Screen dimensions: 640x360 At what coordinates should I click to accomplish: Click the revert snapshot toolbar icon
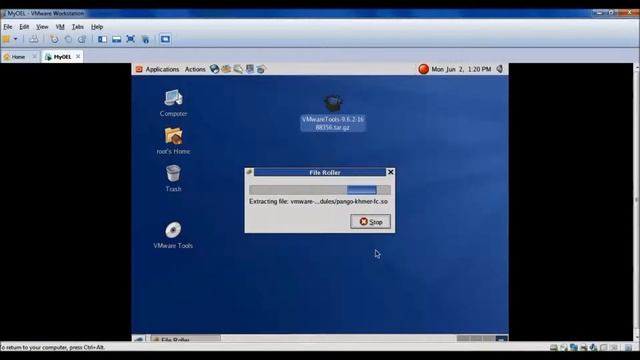tap(68, 39)
